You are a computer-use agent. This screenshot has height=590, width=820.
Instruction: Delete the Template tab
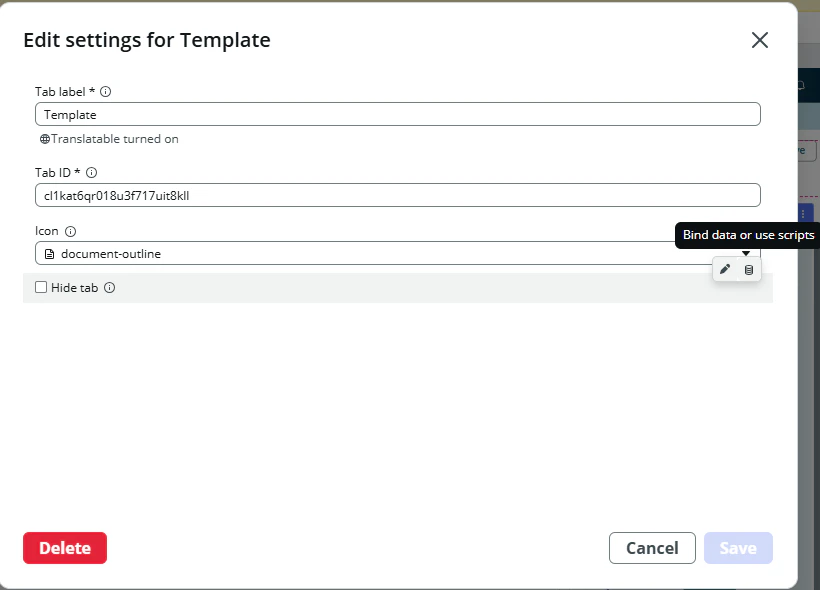pyautogui.click(x=65, y=548)
